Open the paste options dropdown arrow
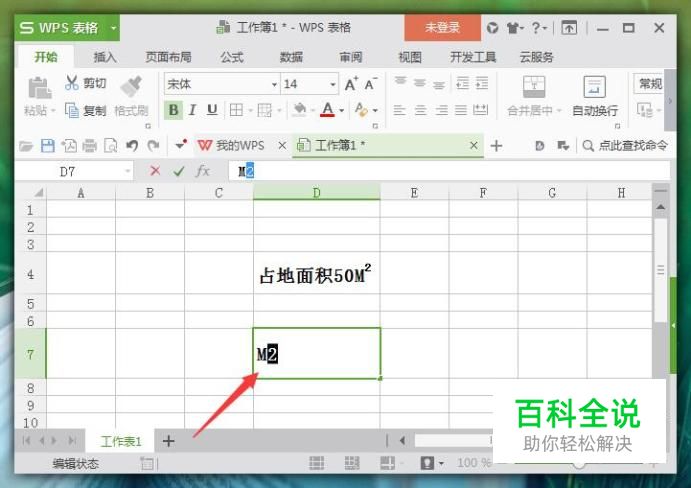Screen dimensions: 691x488 53,110
